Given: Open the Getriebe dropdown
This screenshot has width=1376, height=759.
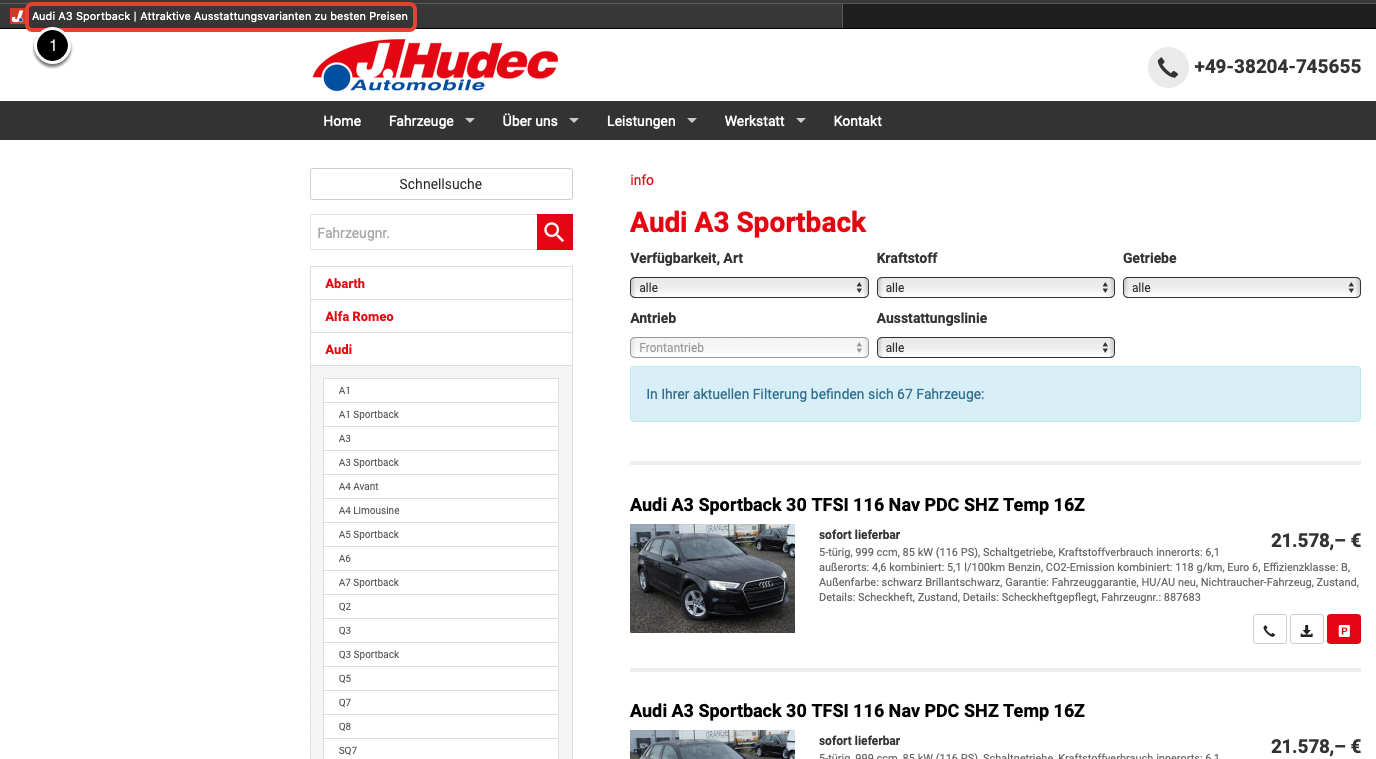Looking at the screenshot, I should 1241,288.
